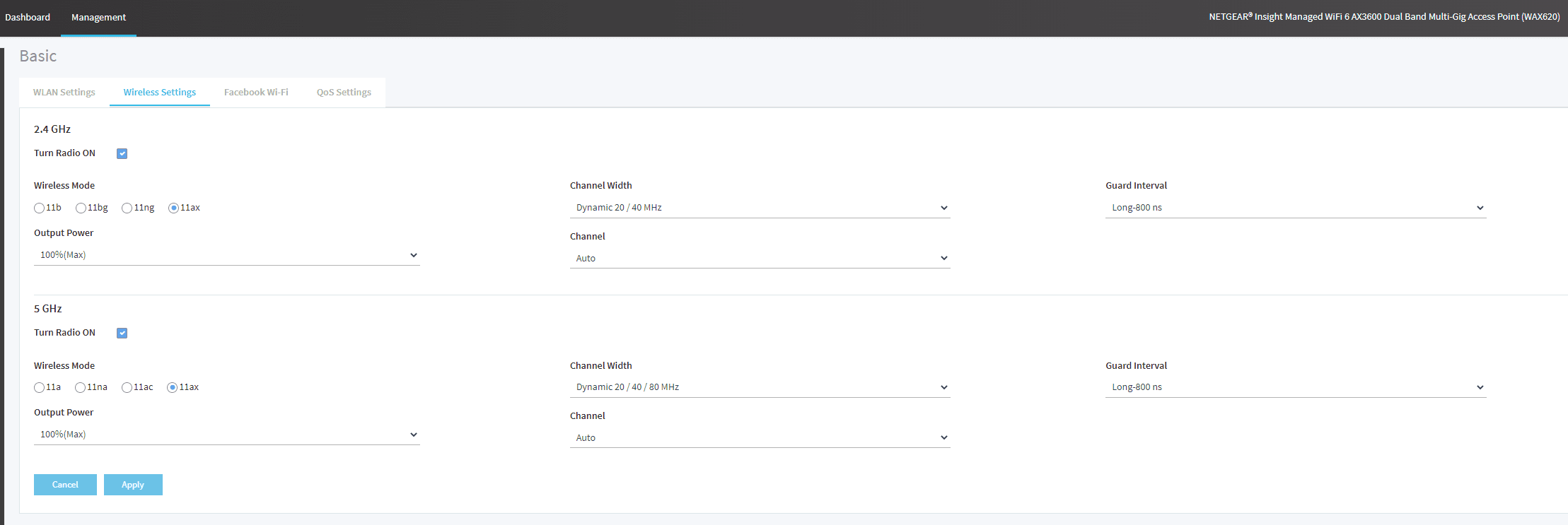Click the Apply button
The image size is (1568, 525).
(x=133, y=485)
